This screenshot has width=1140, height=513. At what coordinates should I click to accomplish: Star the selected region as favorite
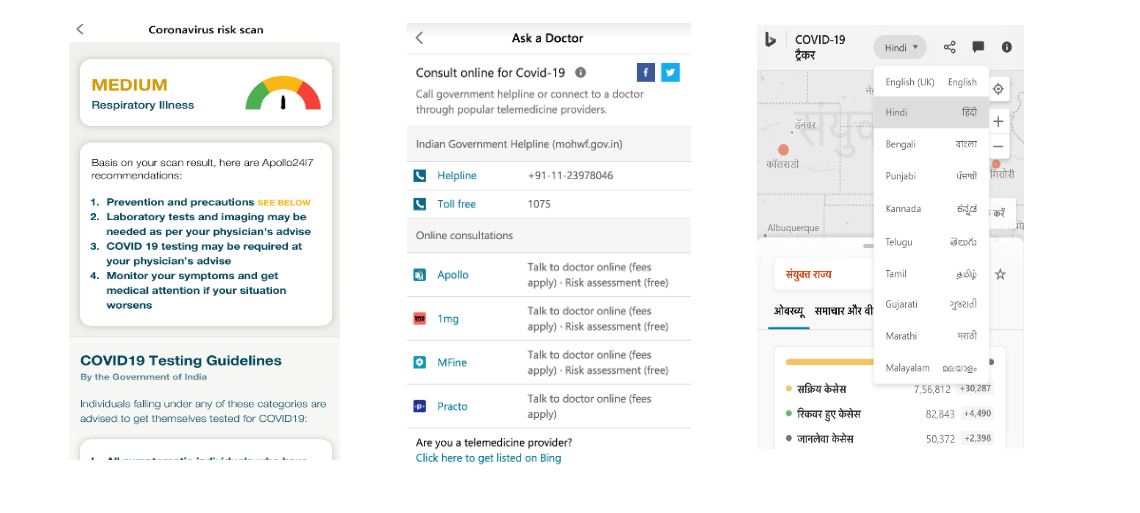[x=1000, y=274]
